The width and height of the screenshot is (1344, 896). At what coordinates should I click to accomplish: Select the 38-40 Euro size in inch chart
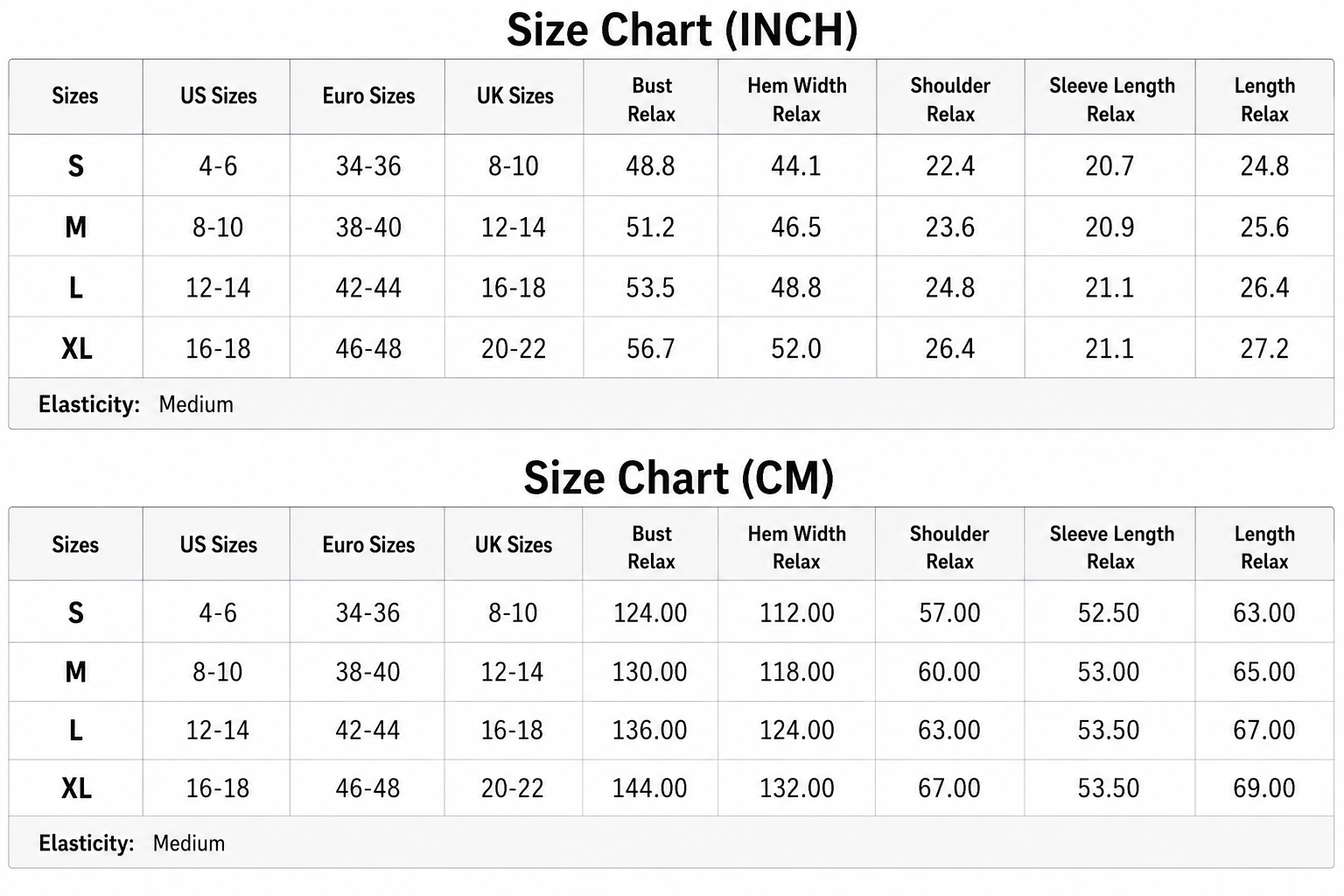(368, 227)
